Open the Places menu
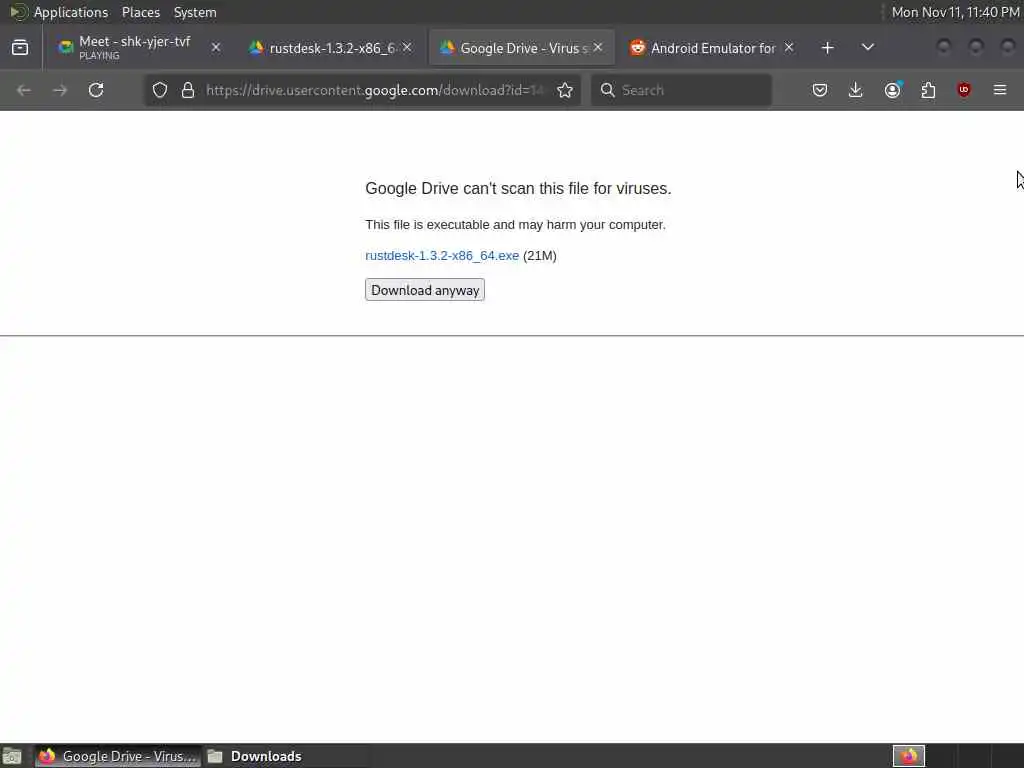 point(140,12)
